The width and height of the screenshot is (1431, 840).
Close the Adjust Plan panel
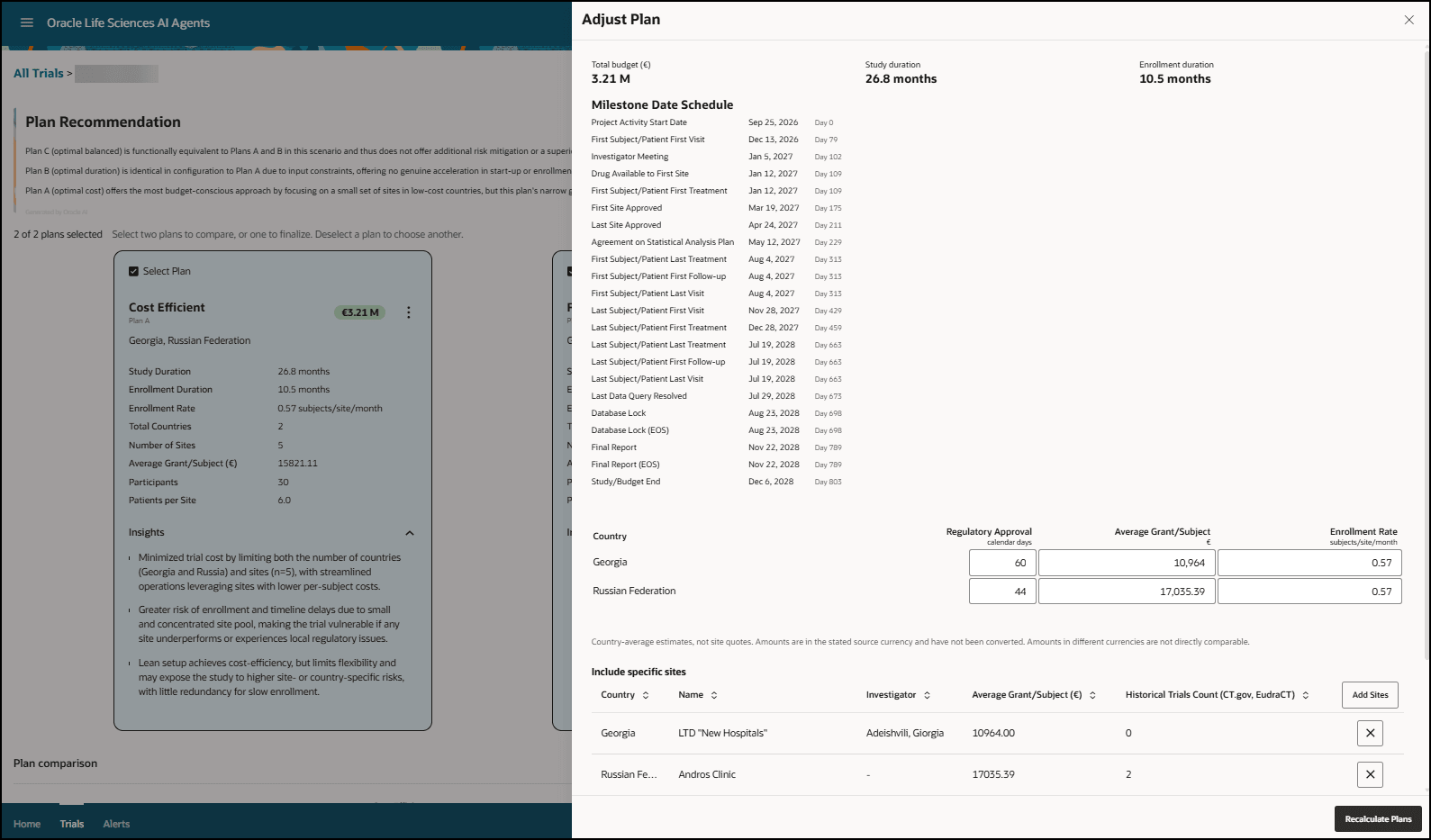point(1409,20)
